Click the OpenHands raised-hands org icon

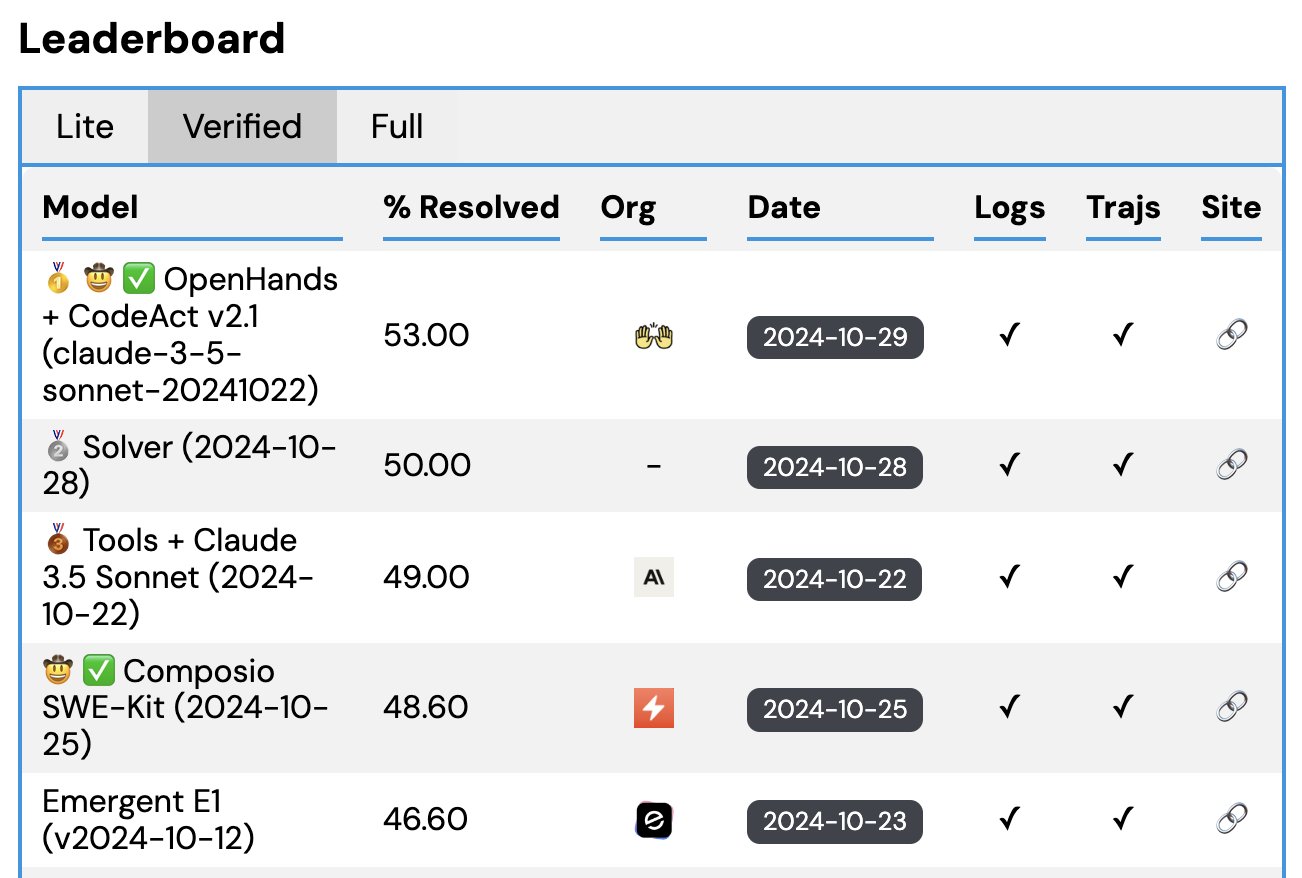654,336
